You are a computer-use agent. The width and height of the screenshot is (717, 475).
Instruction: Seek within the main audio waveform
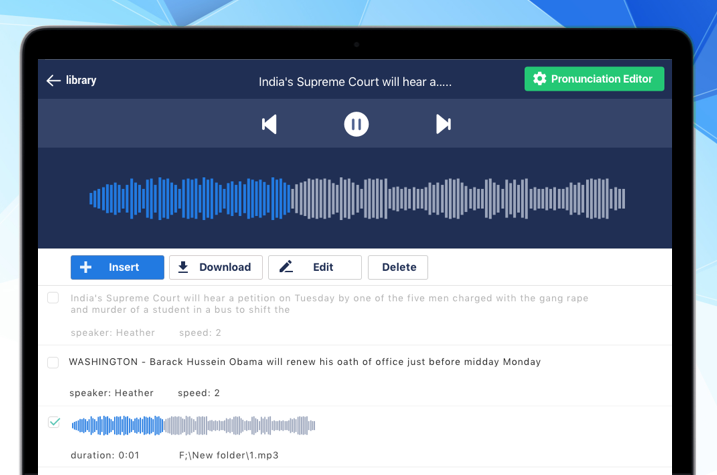click(357, 198)
